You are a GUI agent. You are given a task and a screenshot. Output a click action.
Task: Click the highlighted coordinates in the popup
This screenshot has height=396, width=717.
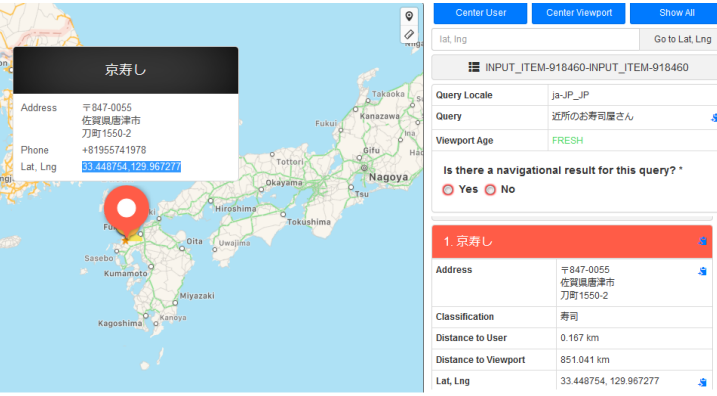tap(131, 166)
